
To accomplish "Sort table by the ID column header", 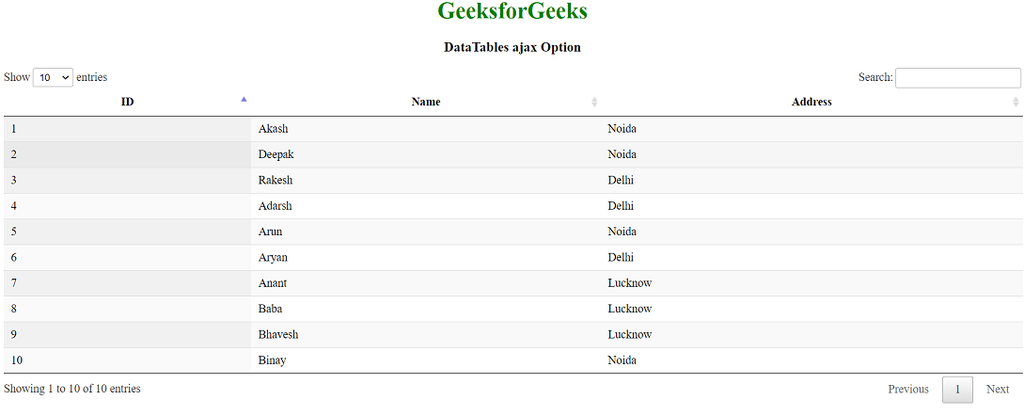I will (127, 102).
